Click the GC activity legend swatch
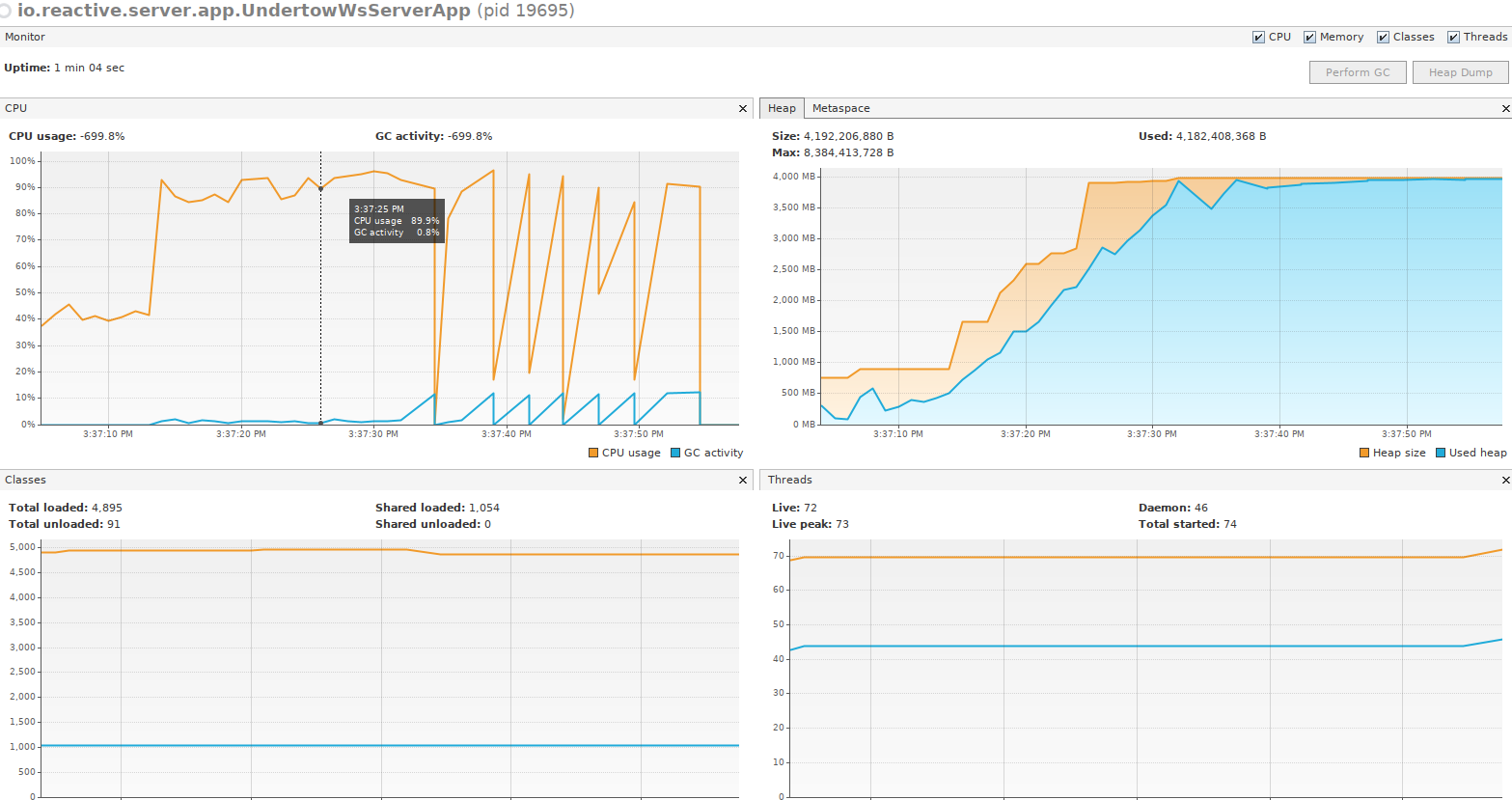 point(675,453)
